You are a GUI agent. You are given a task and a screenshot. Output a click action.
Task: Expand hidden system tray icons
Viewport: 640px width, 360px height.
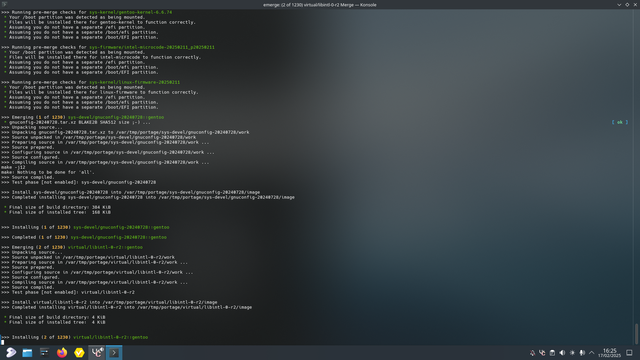tap(592, 353)
